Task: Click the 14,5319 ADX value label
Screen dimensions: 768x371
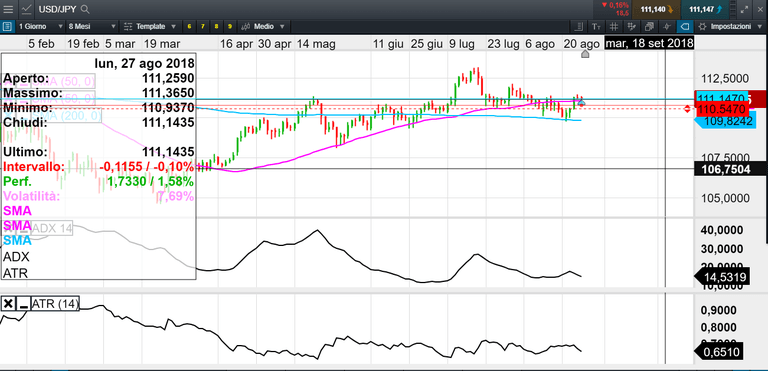Action: click(723, 277)
